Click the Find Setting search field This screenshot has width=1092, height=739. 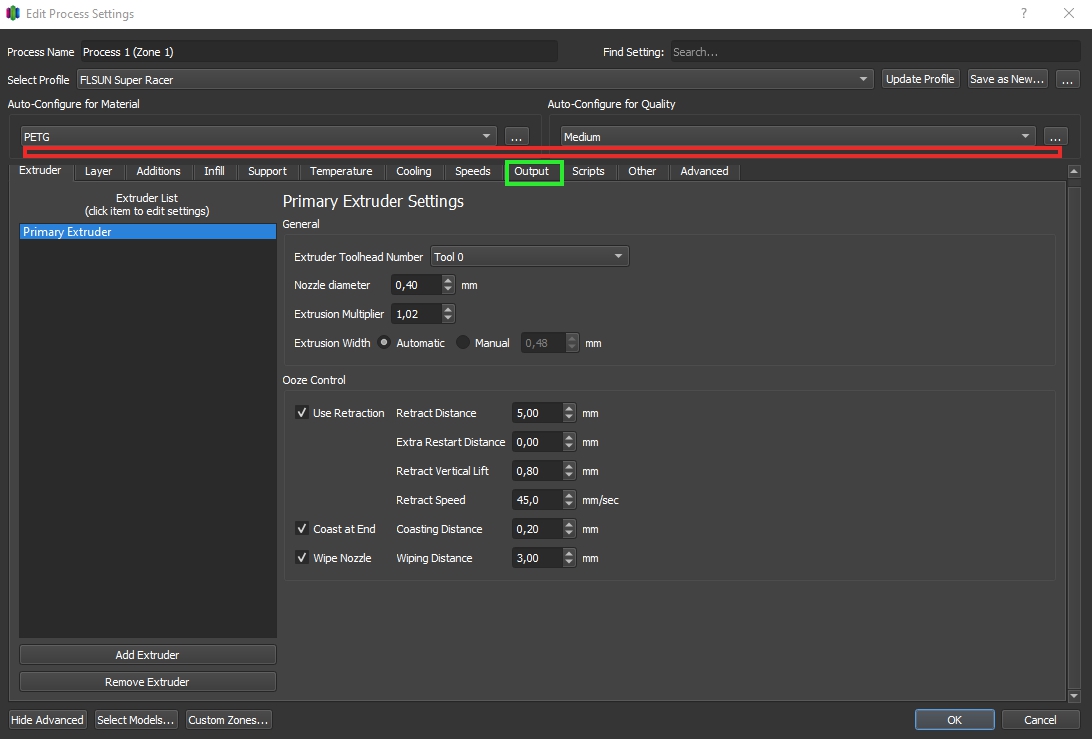pyautogui.click(x=873, y=52)
